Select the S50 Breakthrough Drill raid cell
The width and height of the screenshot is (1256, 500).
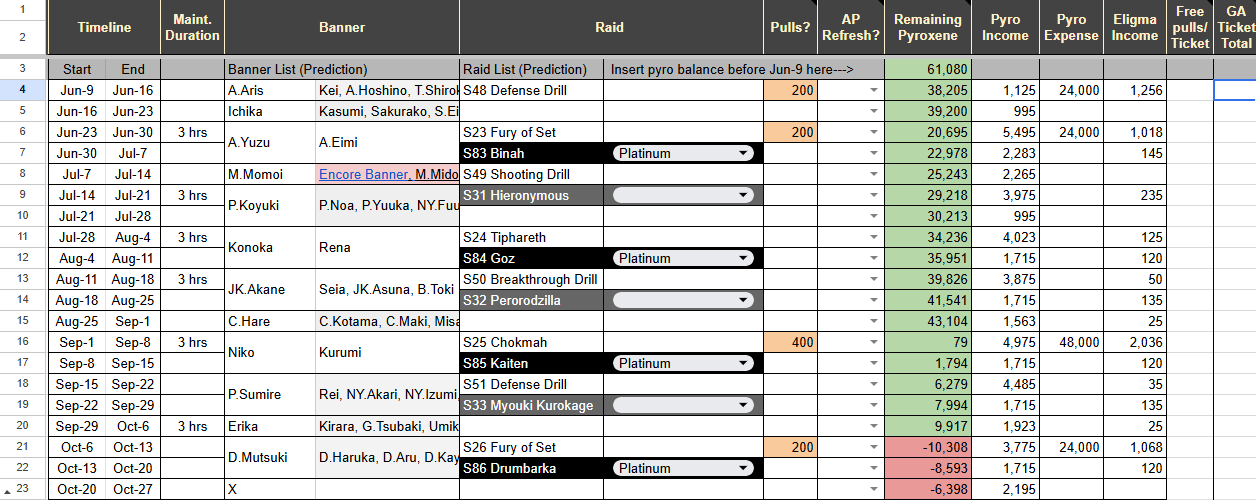[x=531, y=279]
